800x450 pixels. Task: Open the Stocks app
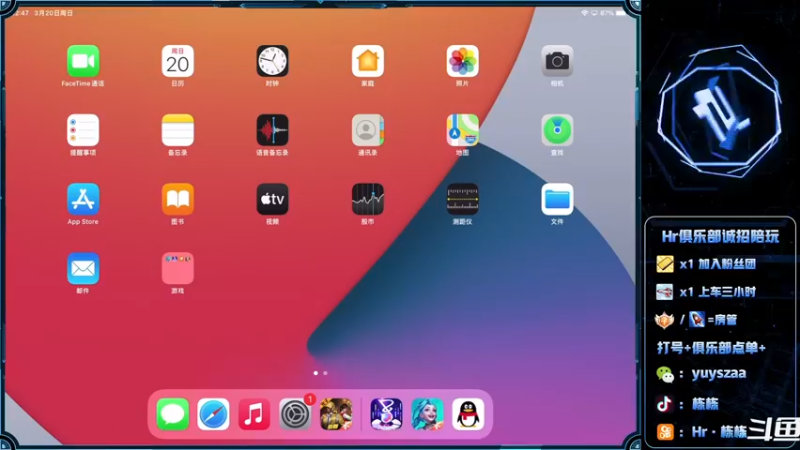pos(367,199)
